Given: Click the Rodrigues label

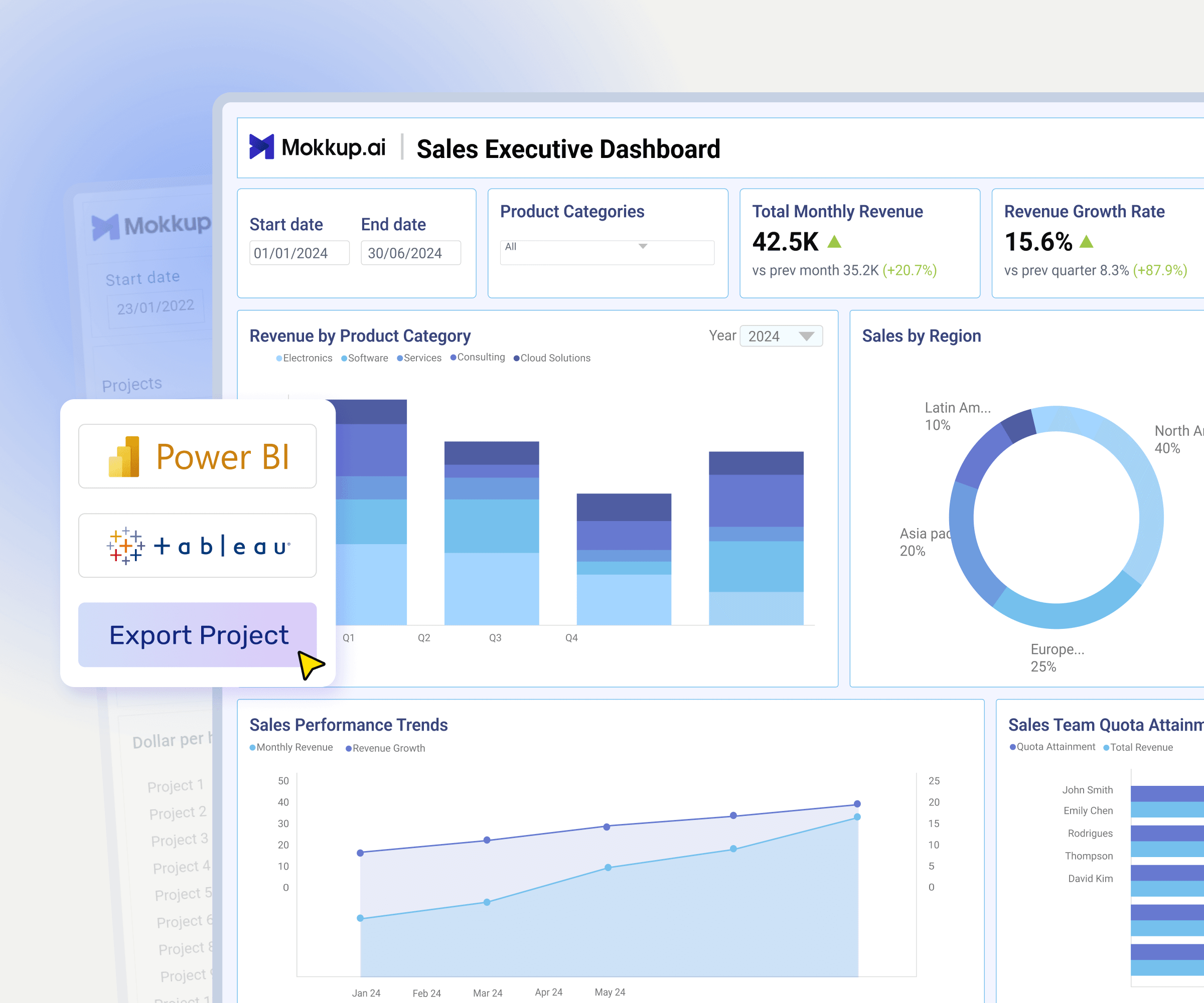Looking at the screenshot, I should click(1090, 833).
